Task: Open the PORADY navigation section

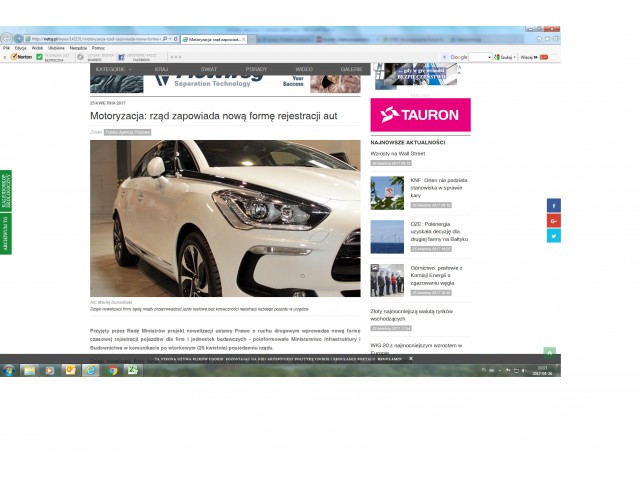Action: tap(256, 70)
